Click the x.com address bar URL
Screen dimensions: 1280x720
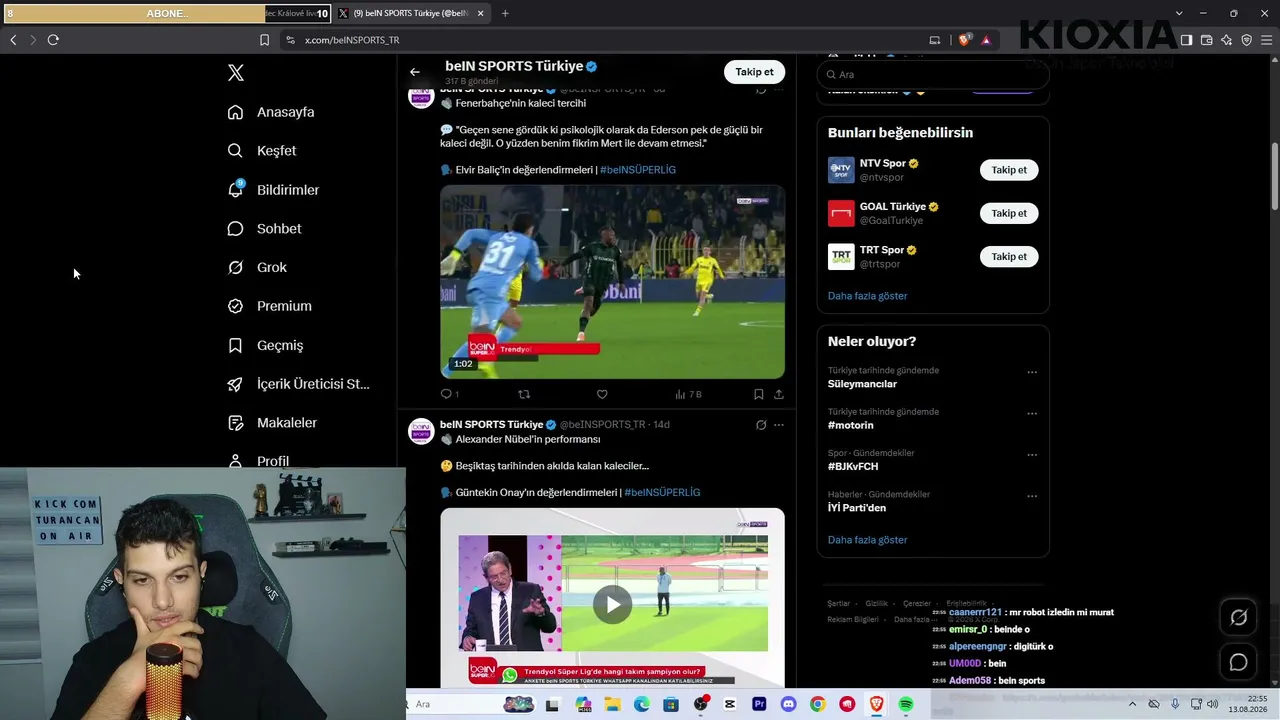coord(352,40)
